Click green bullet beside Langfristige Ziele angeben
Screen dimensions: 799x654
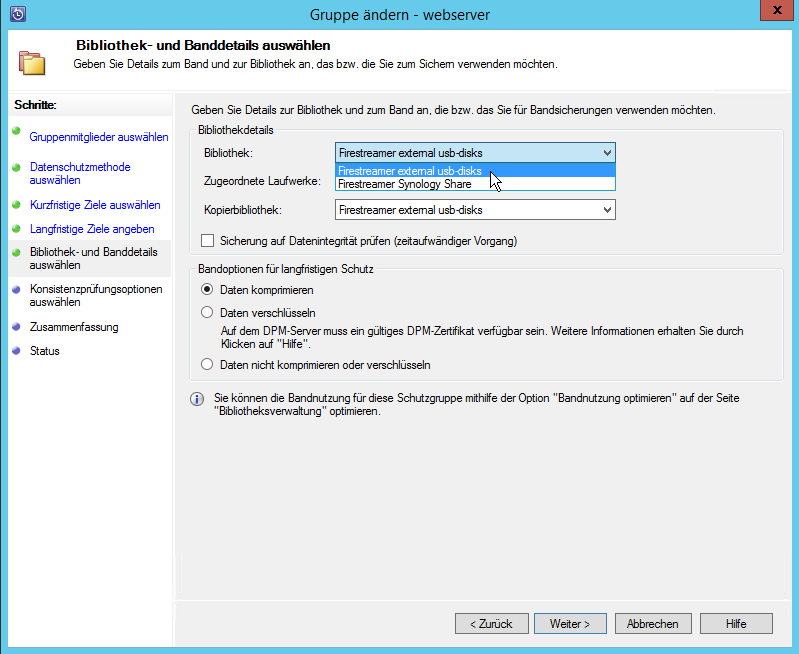point(17,229)
